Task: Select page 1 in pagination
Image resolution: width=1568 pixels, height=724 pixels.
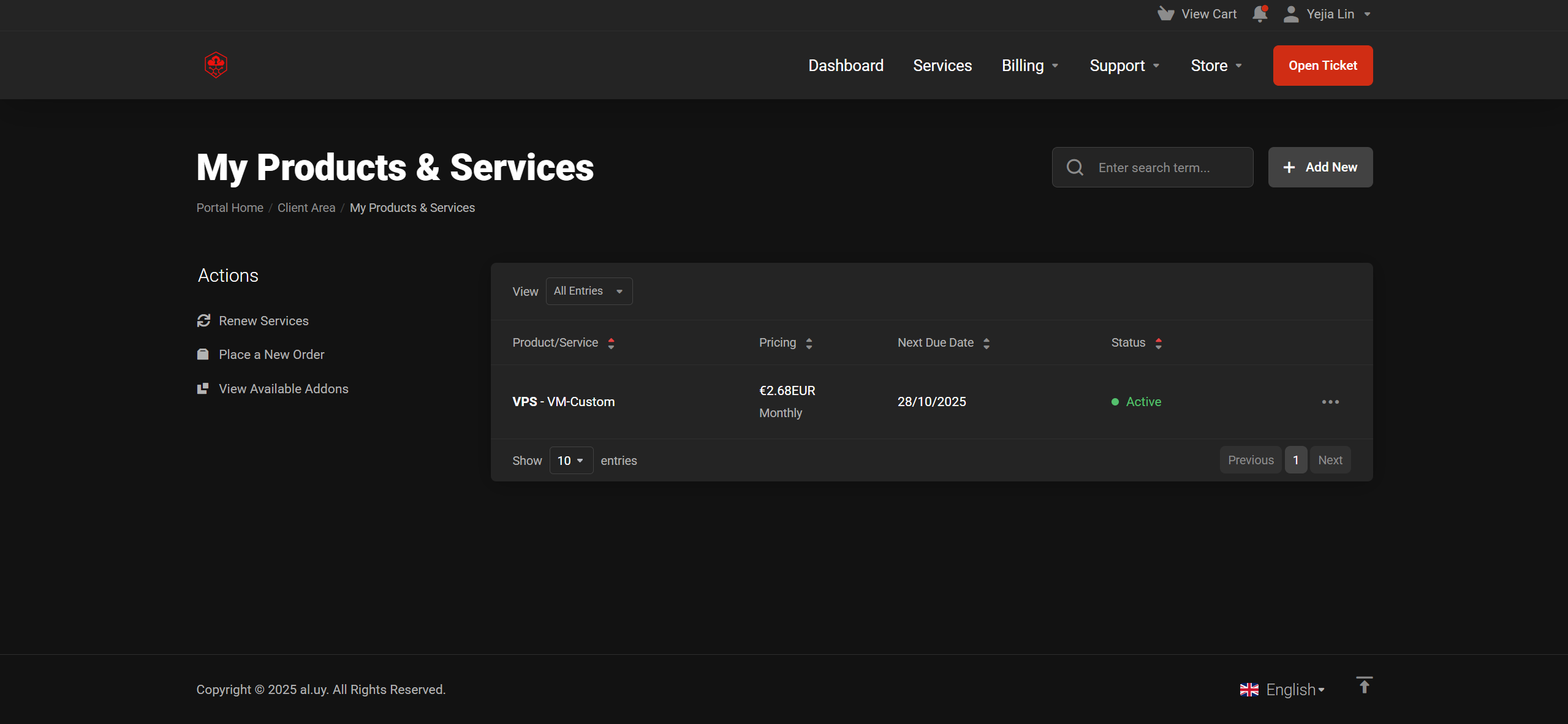Action: click(x=1296, y=460)
